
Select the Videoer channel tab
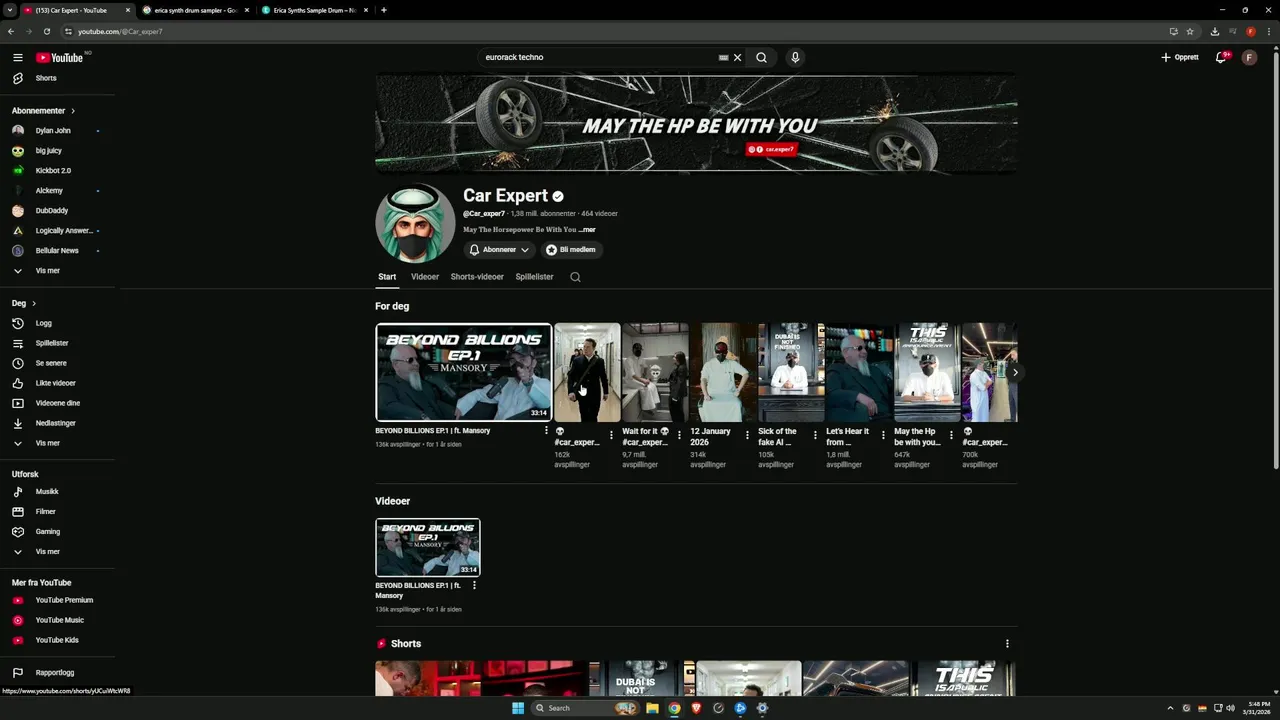coord(425,277)
